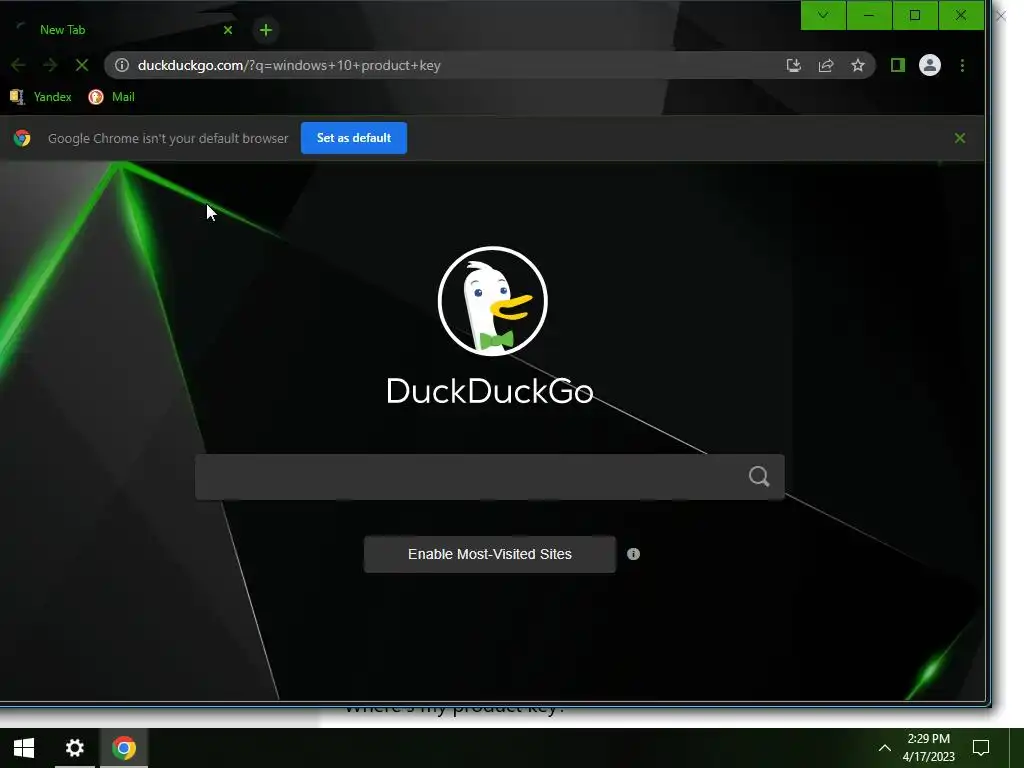This screenshot has height=768, width=1024.
Task: Open Settings from the taskbar
Action: click(75, 748)
